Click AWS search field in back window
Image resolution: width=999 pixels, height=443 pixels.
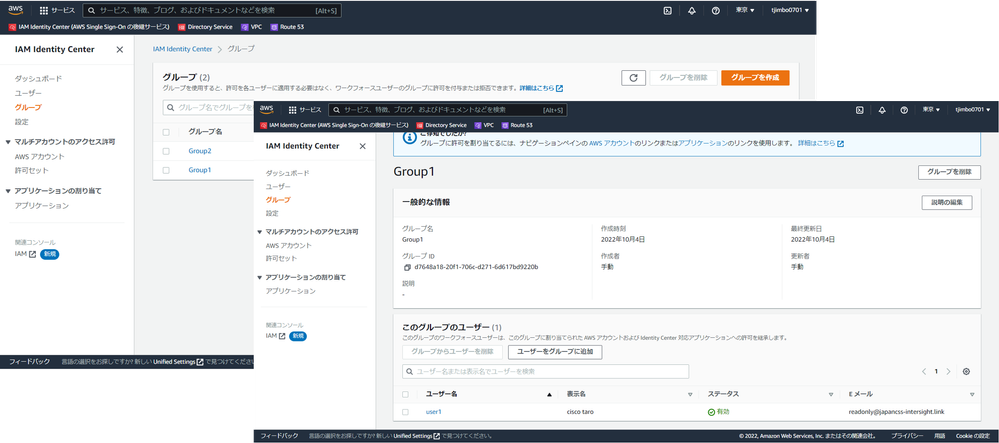tap(212, 11)
